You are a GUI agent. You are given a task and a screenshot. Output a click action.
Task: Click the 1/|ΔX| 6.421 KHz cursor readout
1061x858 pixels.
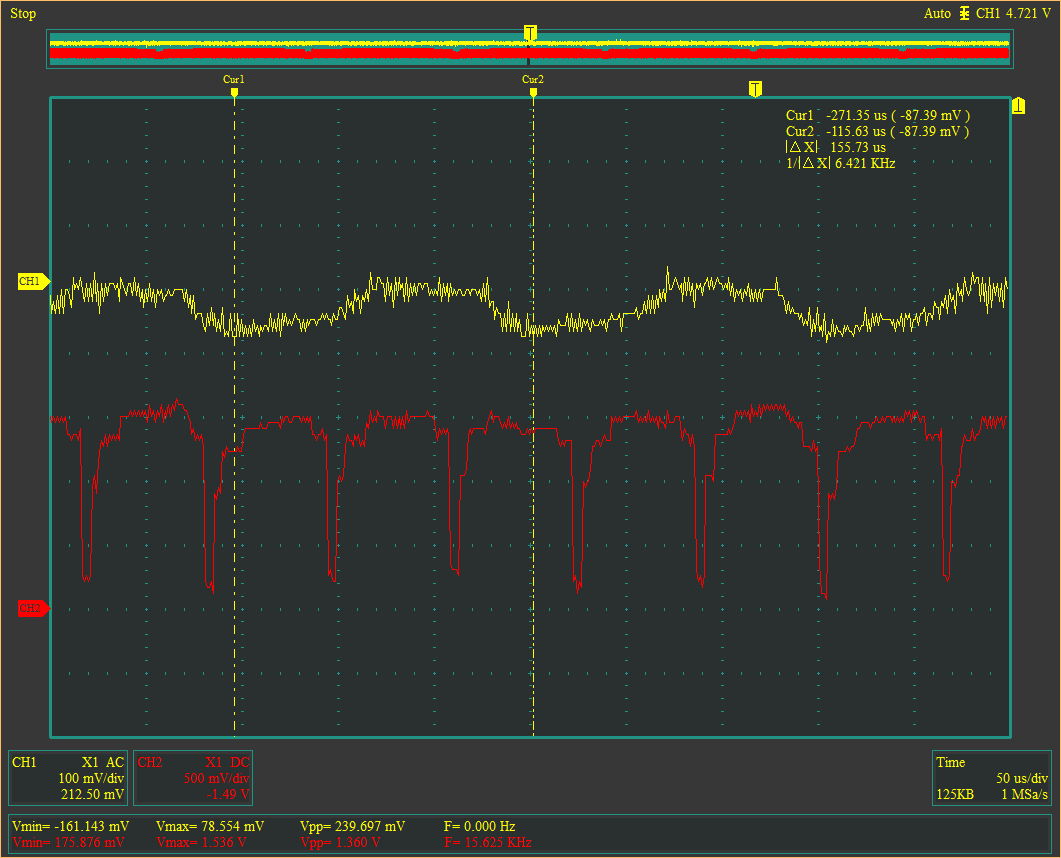(x=840, y=162)
